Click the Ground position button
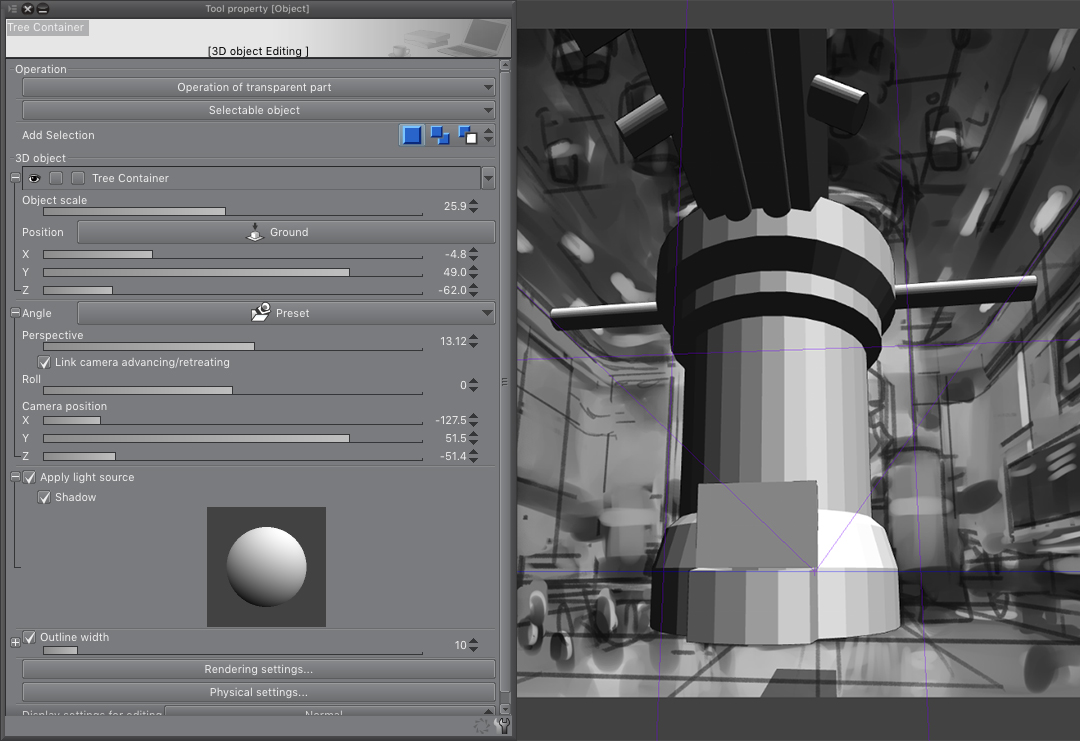1080x741 pixels. coord(286,232)
